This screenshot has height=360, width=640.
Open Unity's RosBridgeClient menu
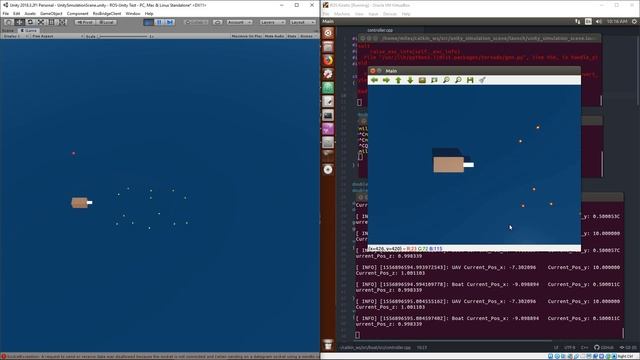coord(107,13)
